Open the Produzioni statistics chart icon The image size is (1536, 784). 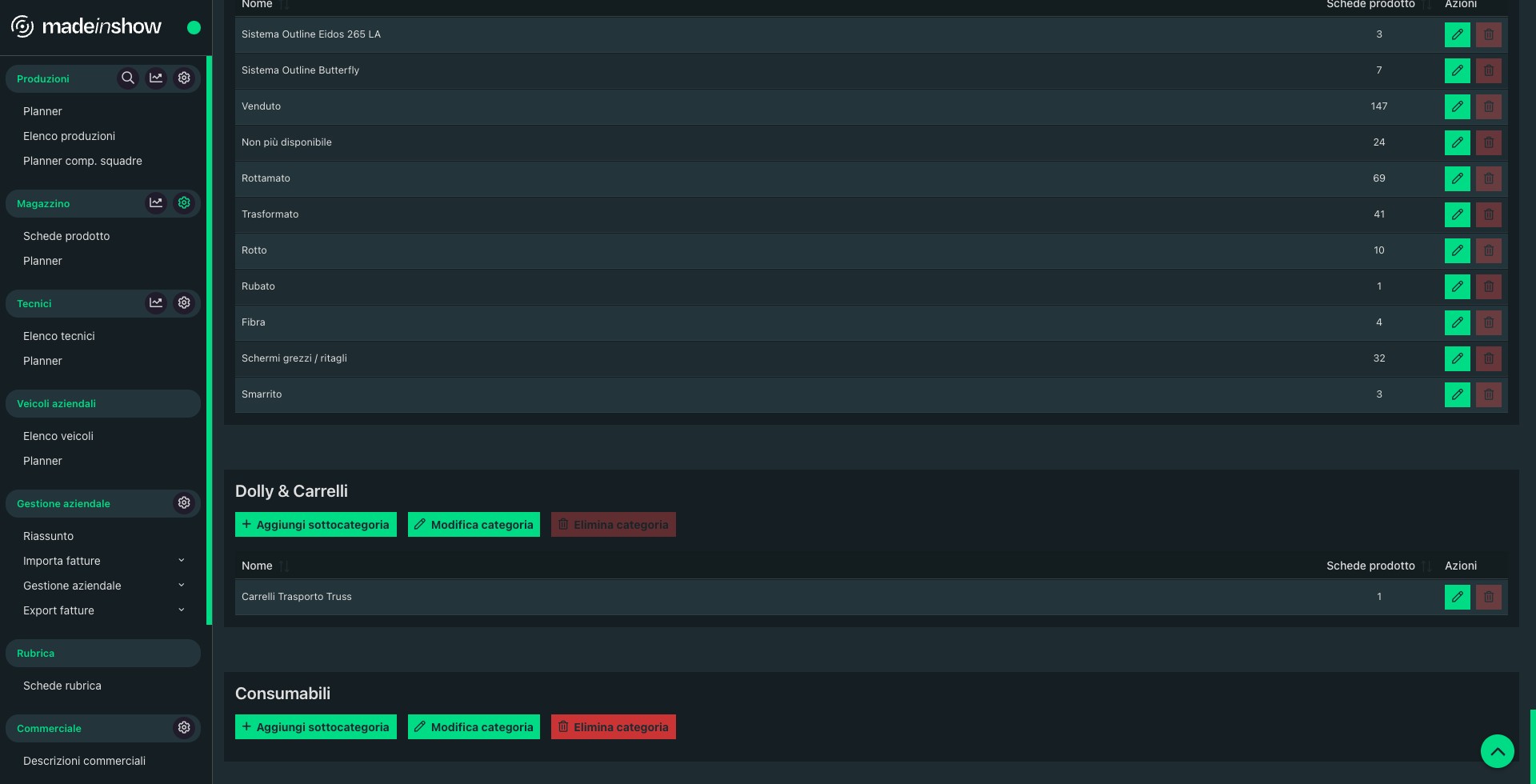tap(156, 78)
